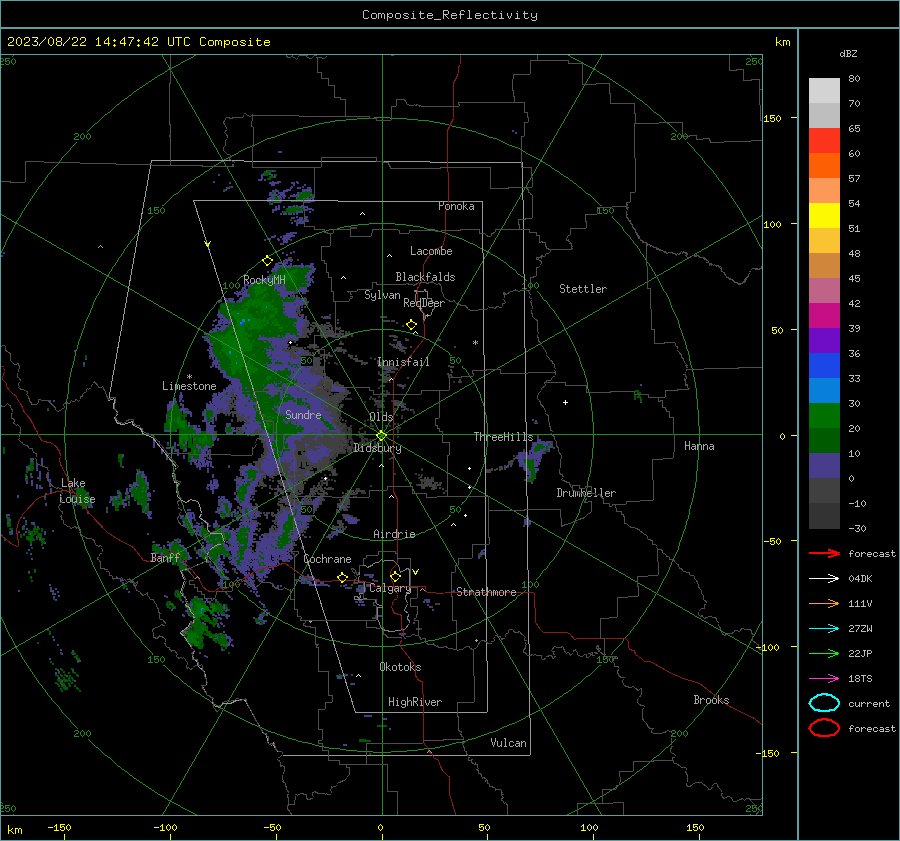Viewport: 900px width, 841px height.
Task: Click the white asterisk above Limestone label
Action: click(189, 377)
